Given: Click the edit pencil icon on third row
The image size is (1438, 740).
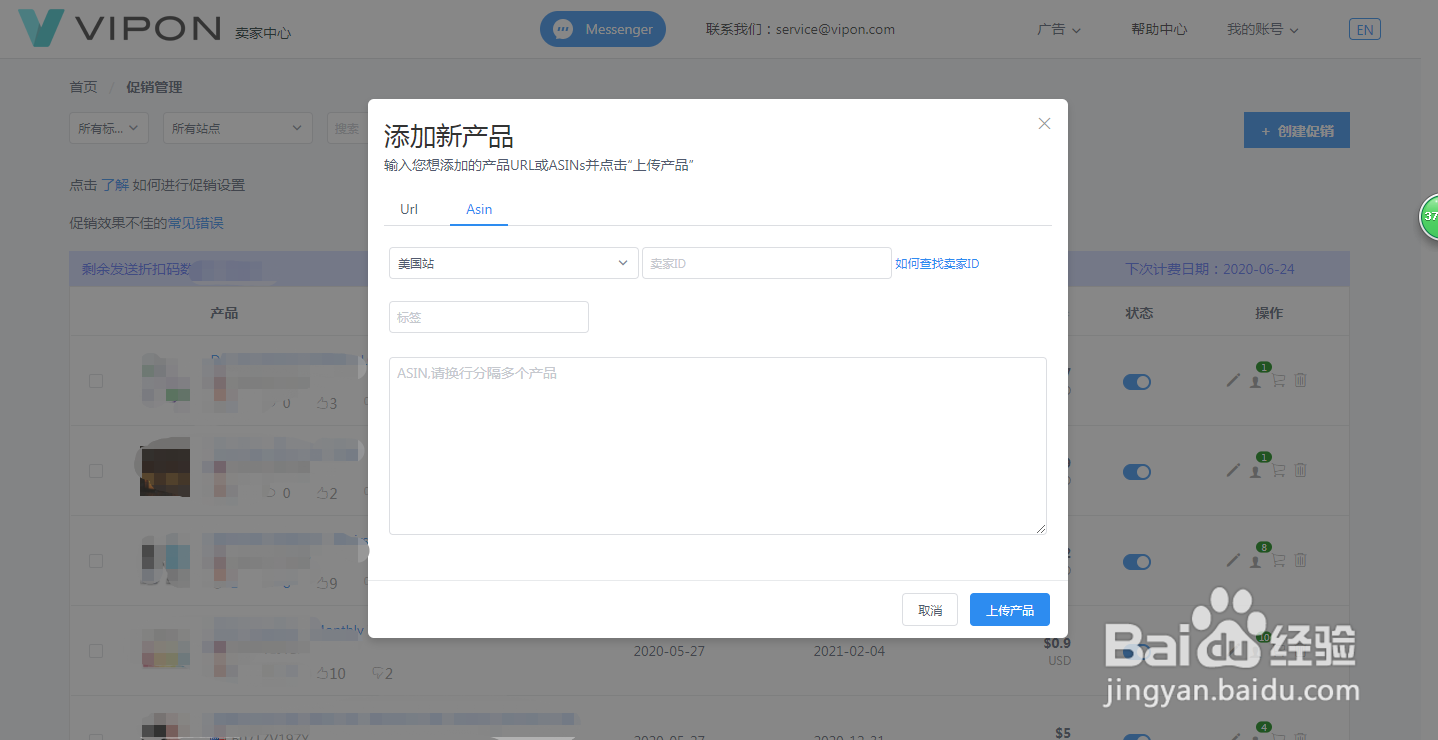Looking at the screenshot, I should 1232,562.
